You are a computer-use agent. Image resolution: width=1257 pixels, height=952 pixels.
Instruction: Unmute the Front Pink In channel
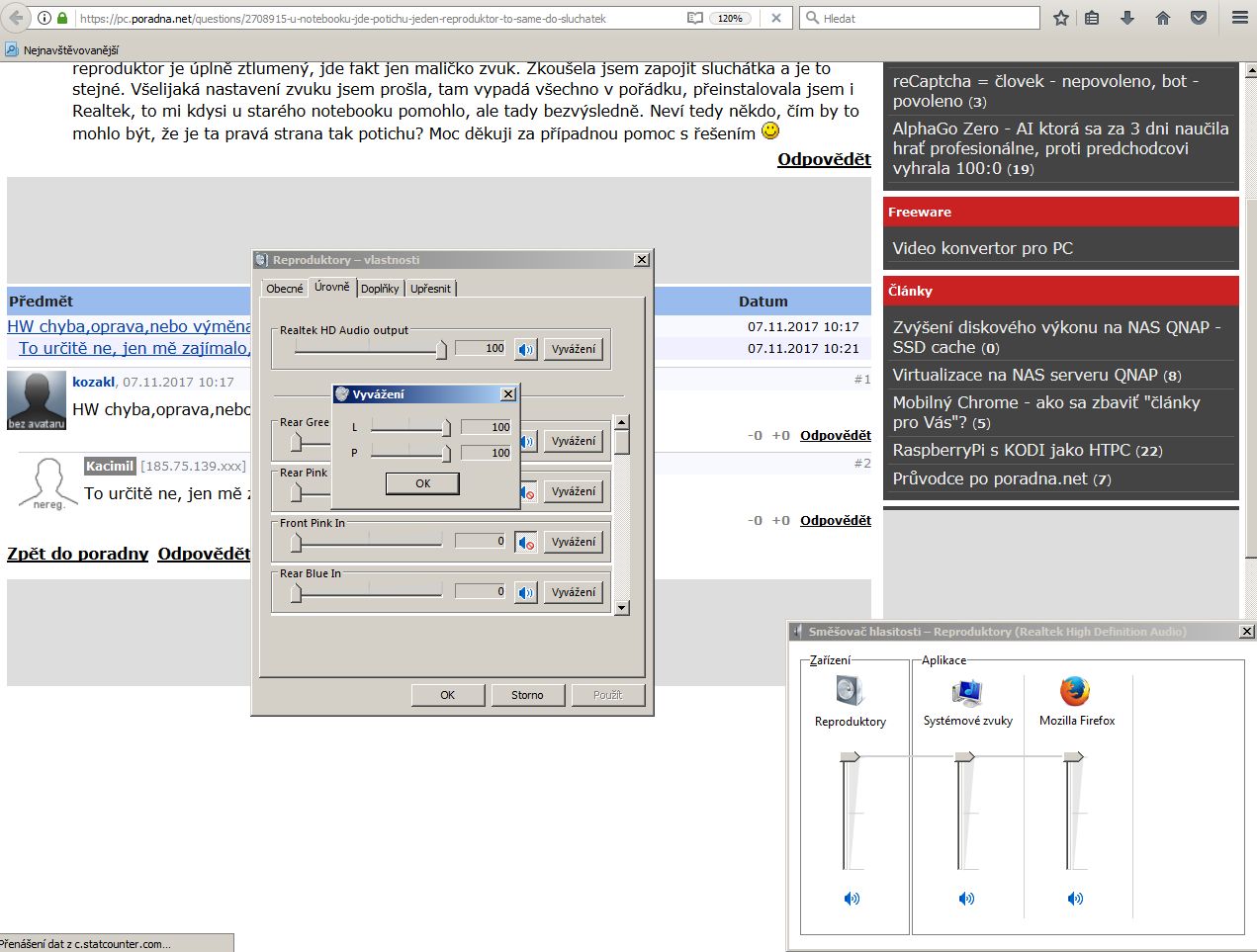click(x=526, y=543)
